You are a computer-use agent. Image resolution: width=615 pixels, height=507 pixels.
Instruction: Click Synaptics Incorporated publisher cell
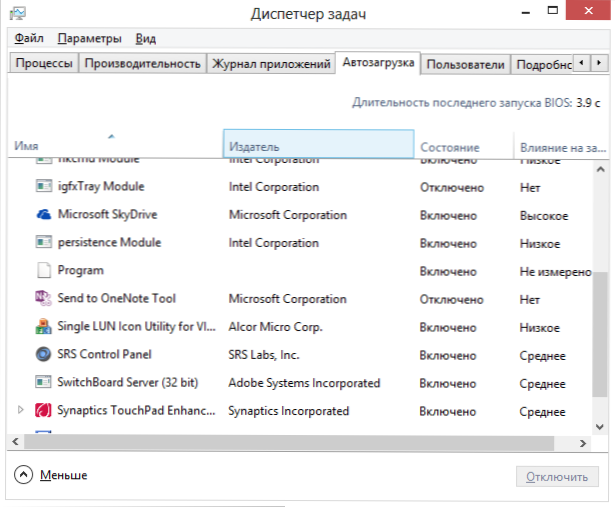tap(288, 411)
